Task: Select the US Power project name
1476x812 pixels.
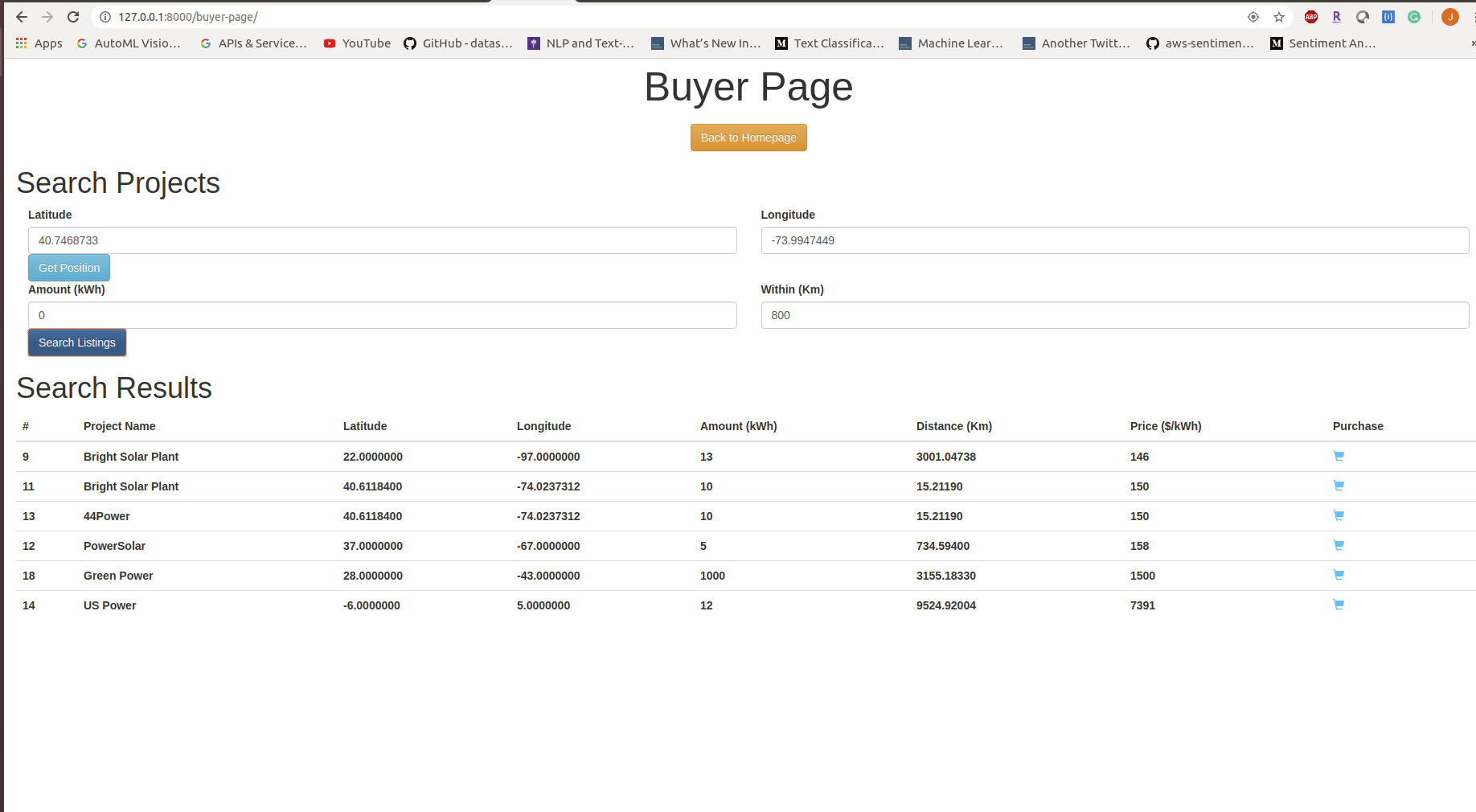Action: click(x=110, y=605)
